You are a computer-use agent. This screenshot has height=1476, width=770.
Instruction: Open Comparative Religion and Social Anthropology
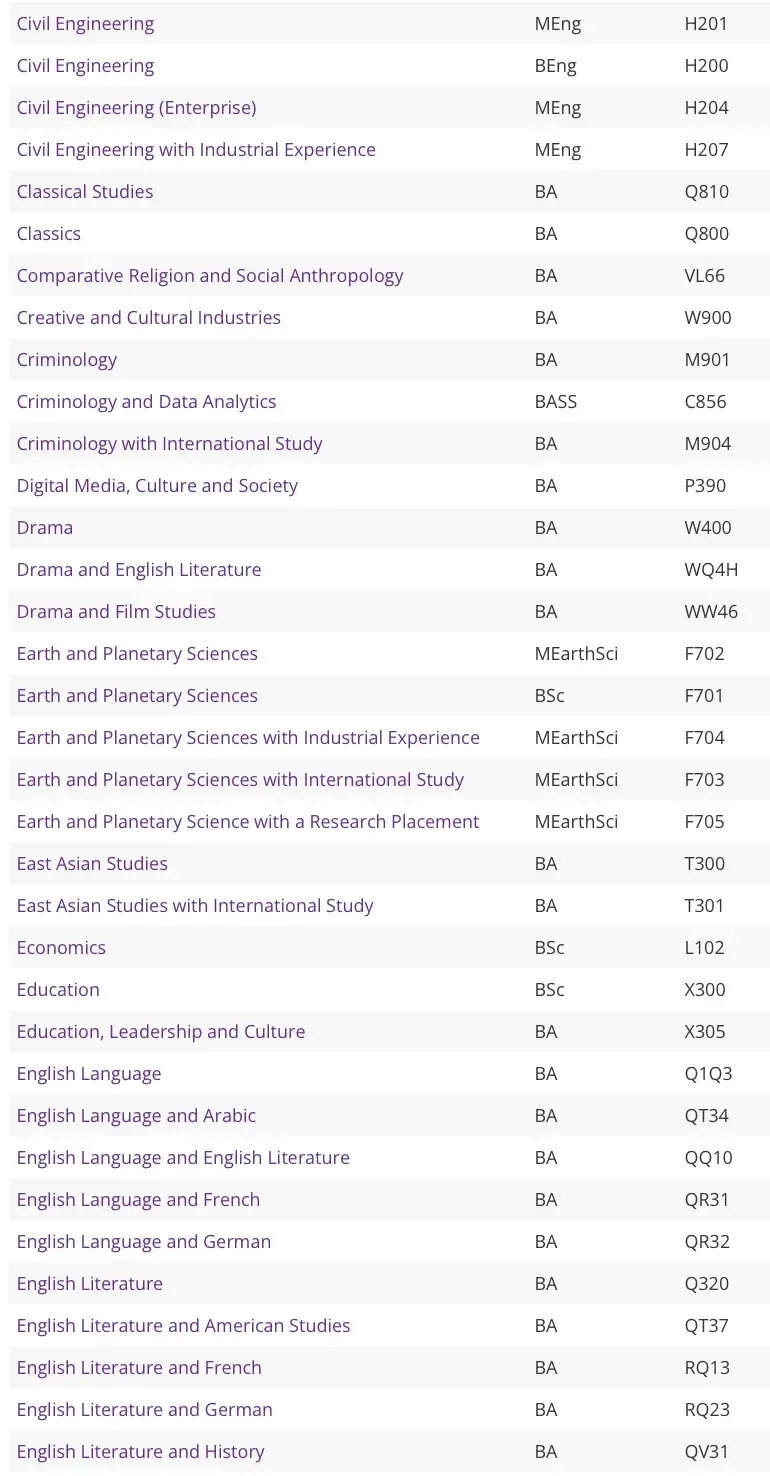pos(210,276)
